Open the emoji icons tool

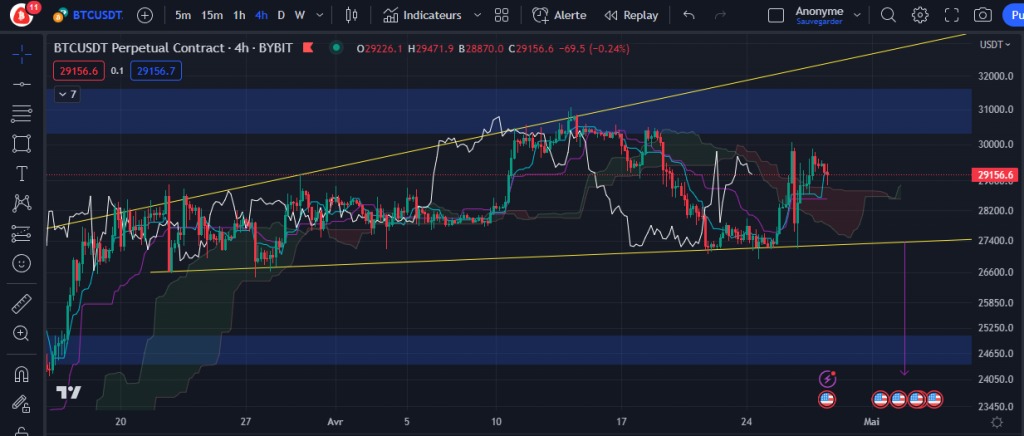point(22,263)
